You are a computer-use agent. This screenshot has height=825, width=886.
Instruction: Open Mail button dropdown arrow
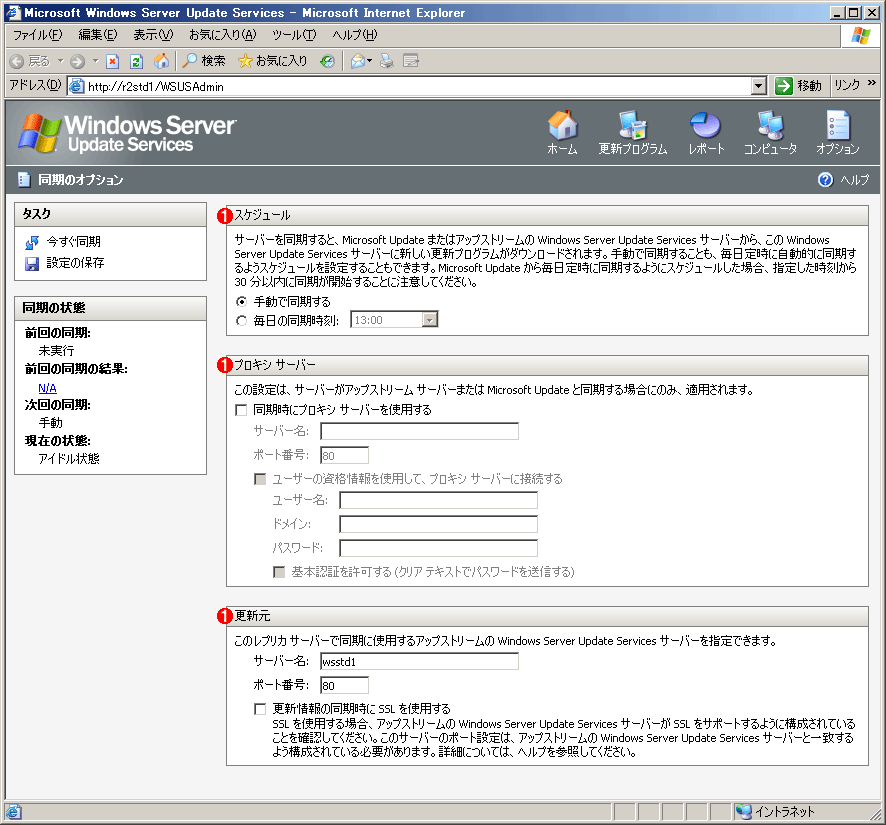click(370, 61)
